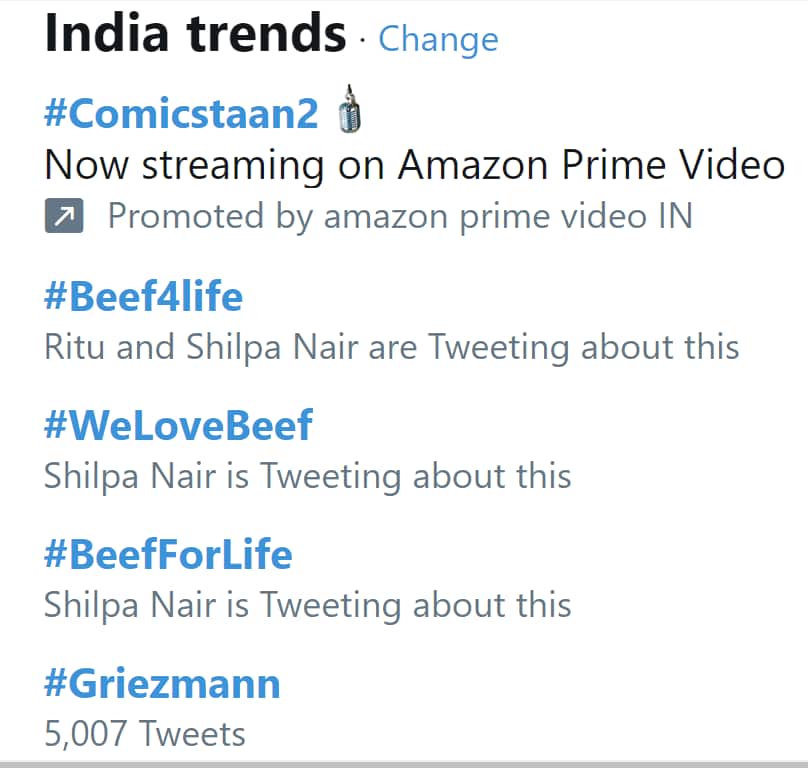Click Ritu and Shilpa Nair description text
Image resolution: width=808 pixels, height=768 pixels.
[390, 346]
